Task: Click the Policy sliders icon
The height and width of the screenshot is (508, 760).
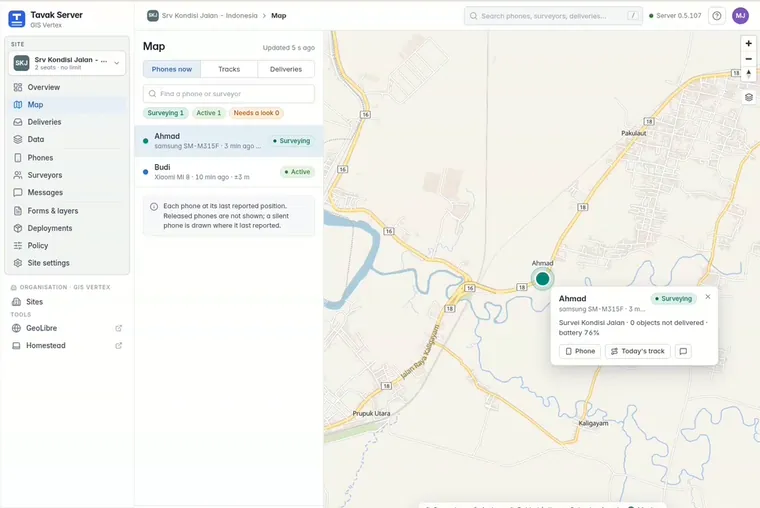Action: (18, 245)
